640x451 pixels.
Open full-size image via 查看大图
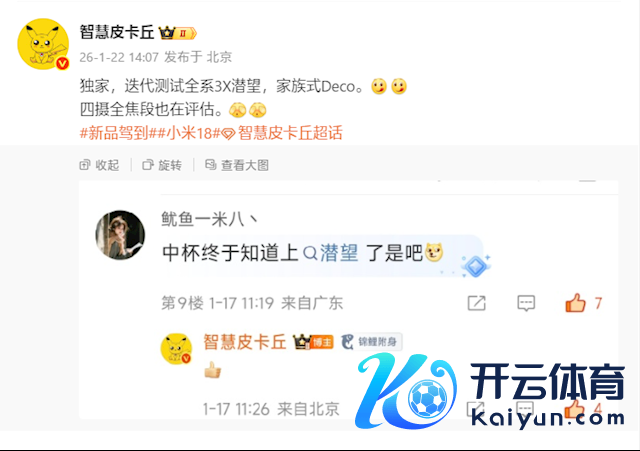click(x=237, y=165)
